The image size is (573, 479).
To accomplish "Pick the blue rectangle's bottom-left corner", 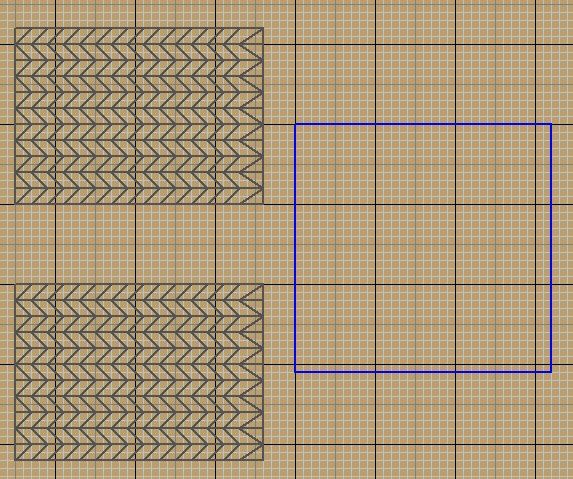I will [x=295, y=372].
